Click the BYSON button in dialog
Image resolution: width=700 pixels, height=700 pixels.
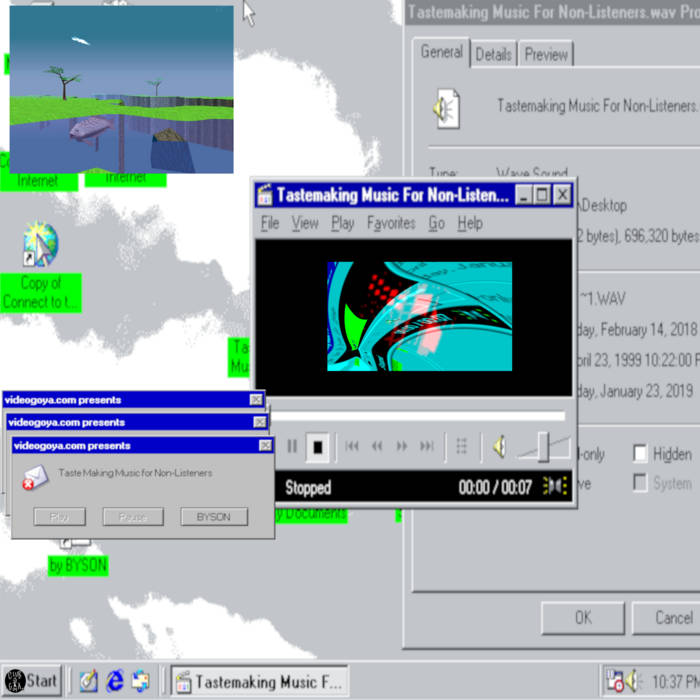(213, 517)
